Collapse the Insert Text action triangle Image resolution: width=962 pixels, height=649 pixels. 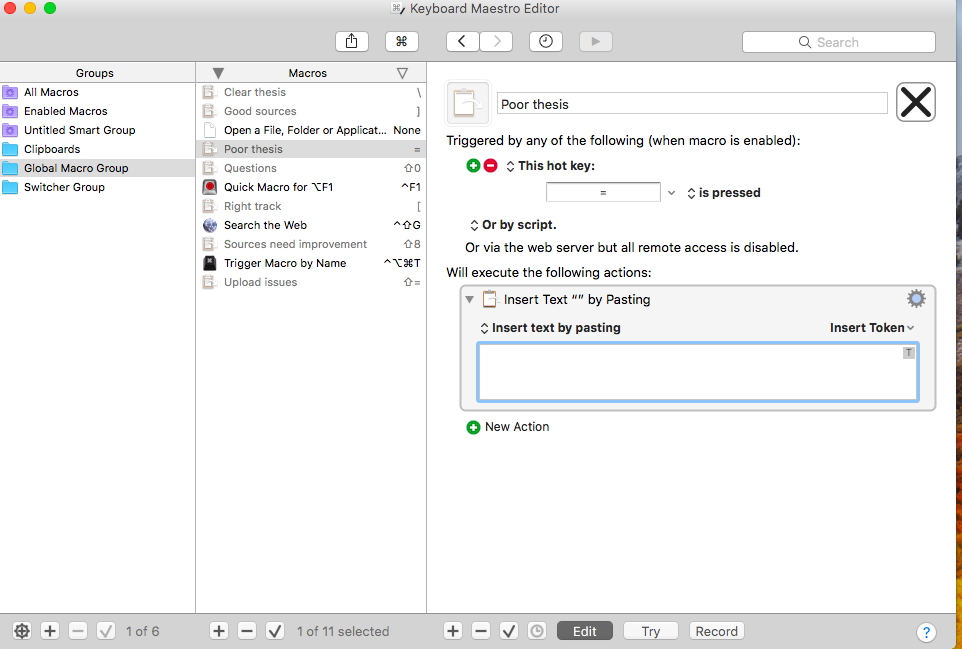point(469,299)
